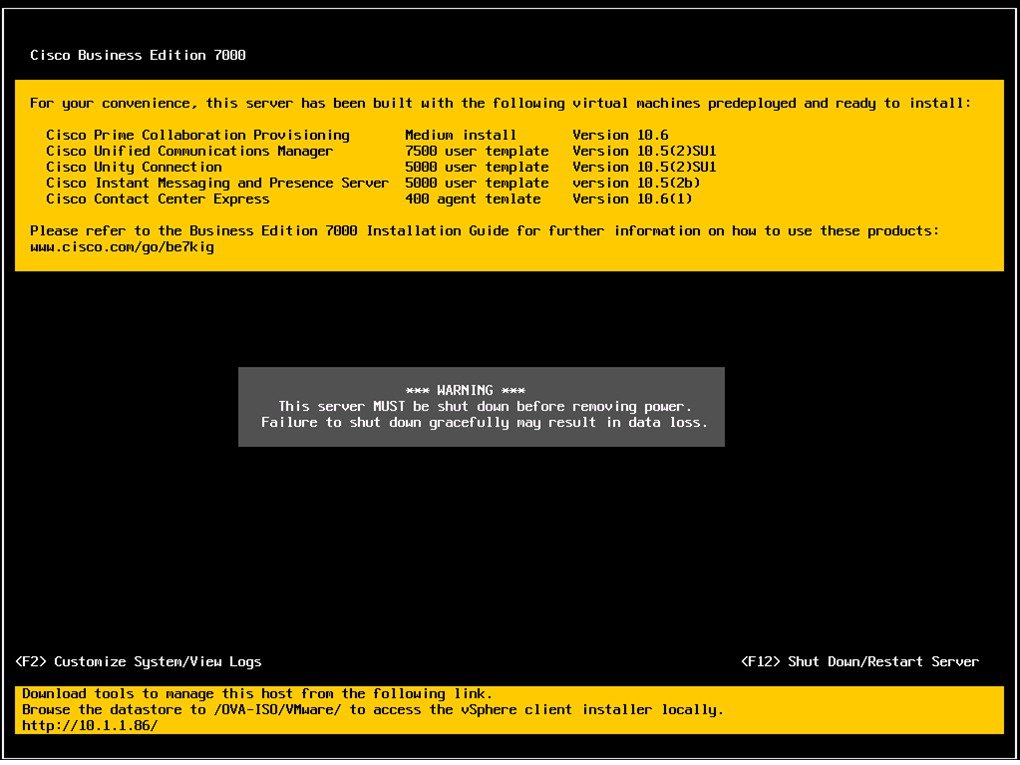Click the <F12> key hint

pos(758,661)
